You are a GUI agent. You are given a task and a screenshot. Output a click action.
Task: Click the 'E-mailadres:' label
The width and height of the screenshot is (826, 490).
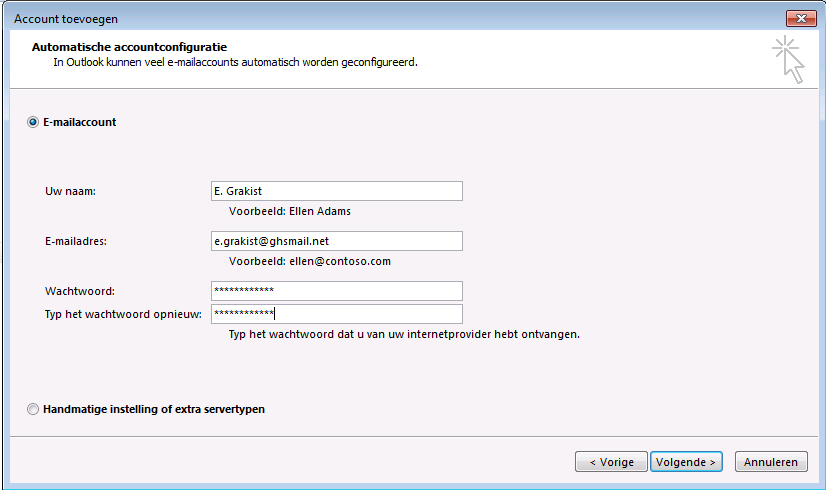tap(76, 241)
